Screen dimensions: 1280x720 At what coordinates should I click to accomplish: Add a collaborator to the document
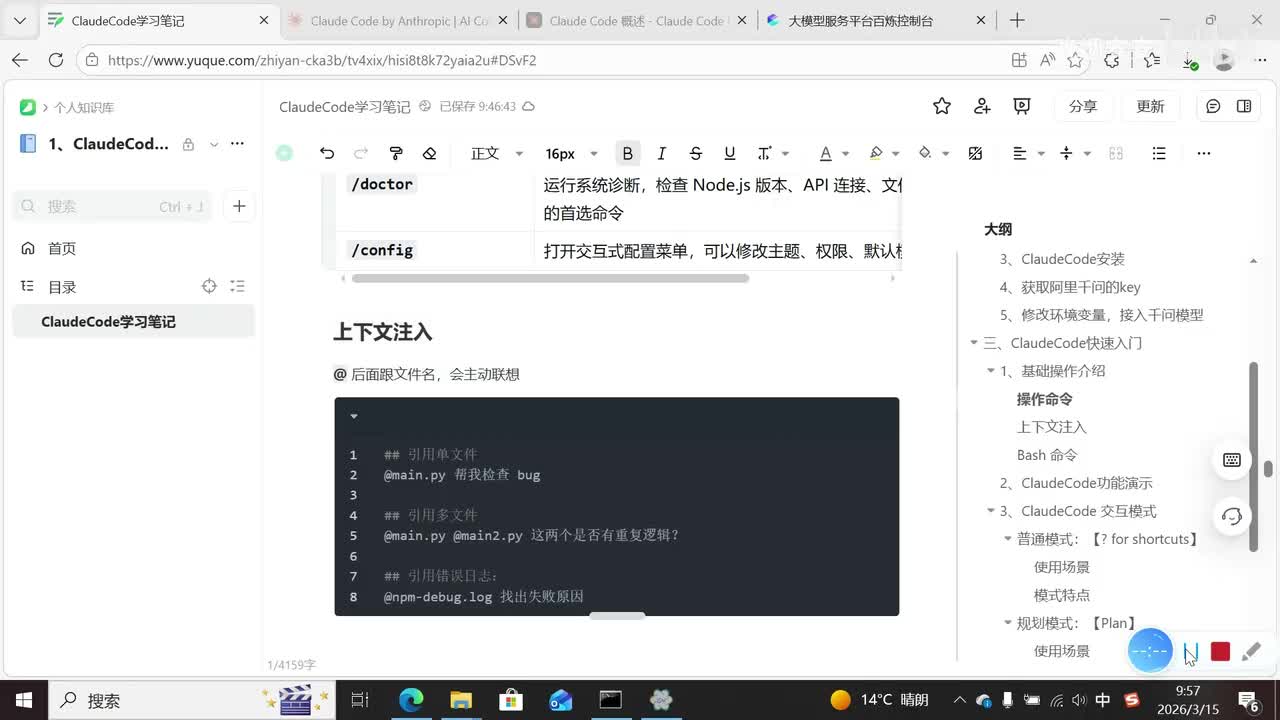[x=982, y=106]
